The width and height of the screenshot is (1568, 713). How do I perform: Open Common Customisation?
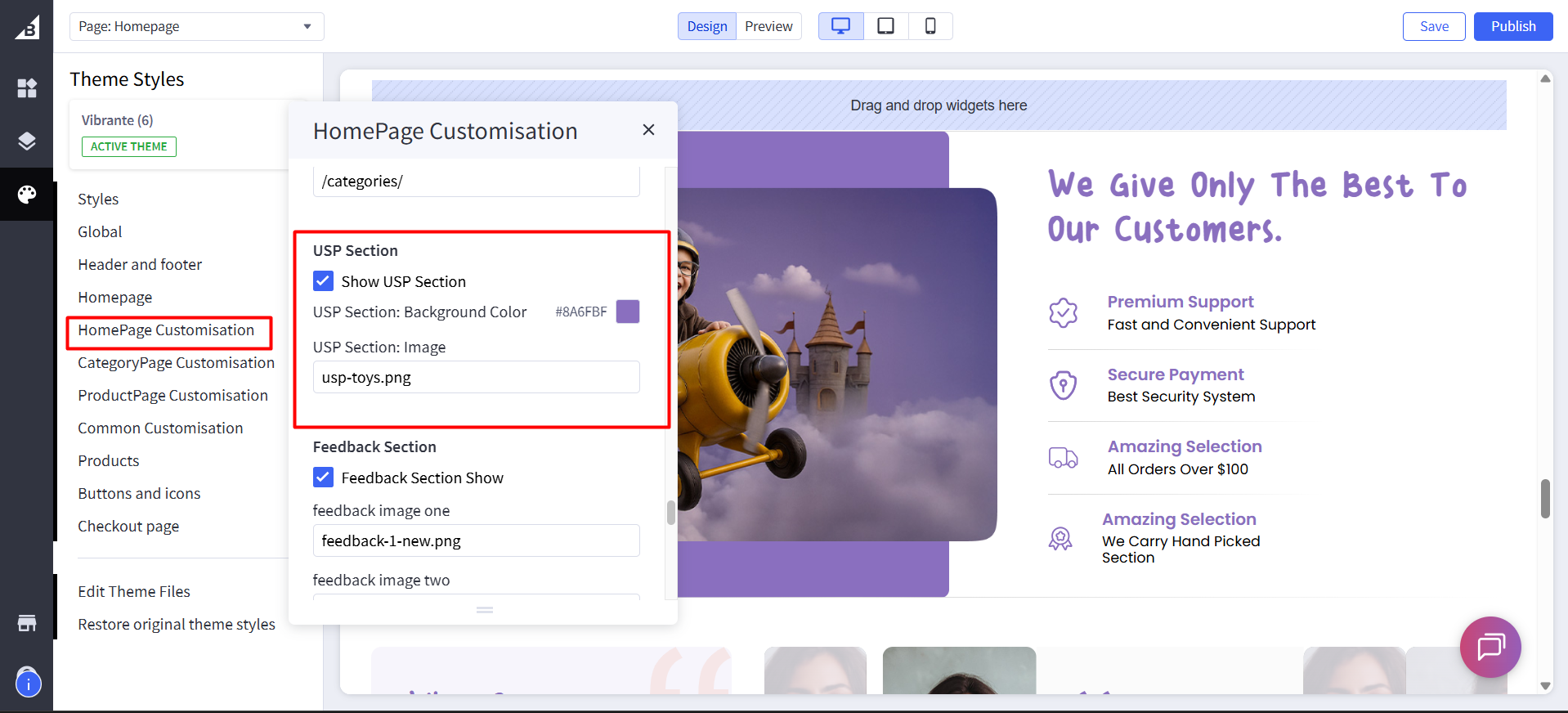pyautogui.click(x=160, y=428)
